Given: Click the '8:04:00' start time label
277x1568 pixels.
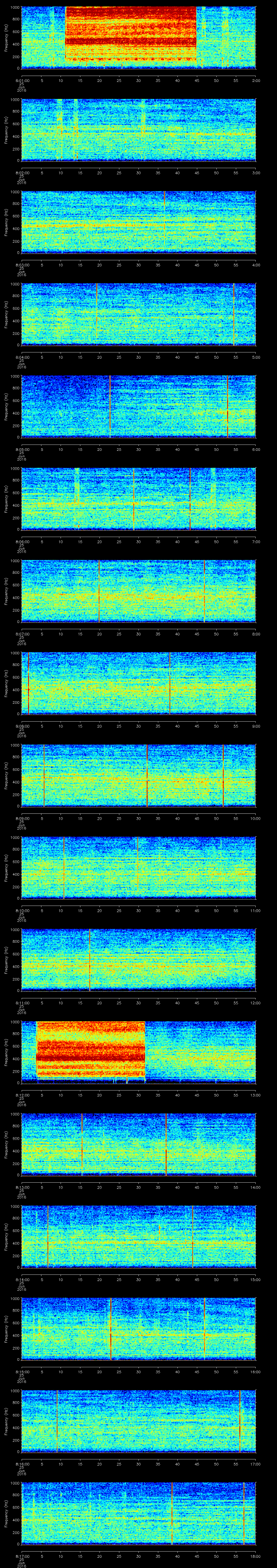Looking at the screenshot, I should (x=22, y=357).
